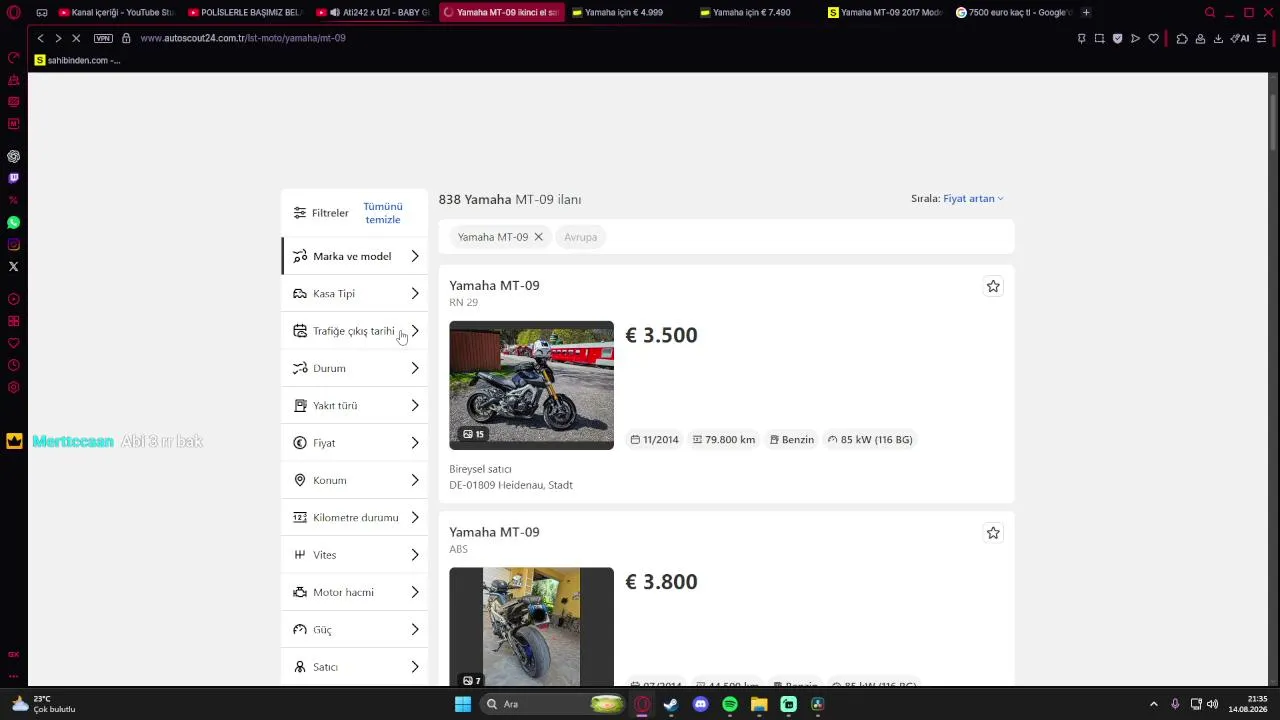
Task: Expand the Kasa Tipi filter
Action: click(355, 294)
